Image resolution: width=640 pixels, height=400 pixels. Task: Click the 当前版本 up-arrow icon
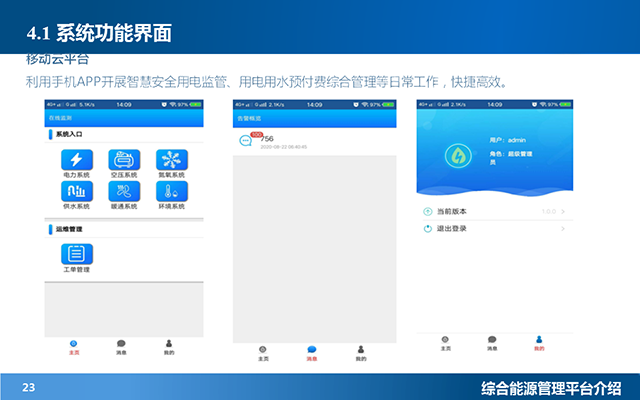(x=428, y=211)
